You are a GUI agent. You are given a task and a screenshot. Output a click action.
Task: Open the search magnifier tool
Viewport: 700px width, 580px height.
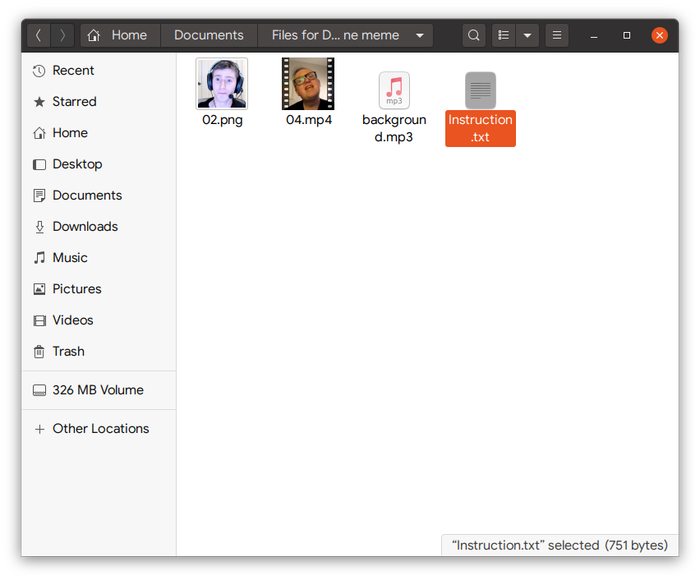click(x=474, y=35)
